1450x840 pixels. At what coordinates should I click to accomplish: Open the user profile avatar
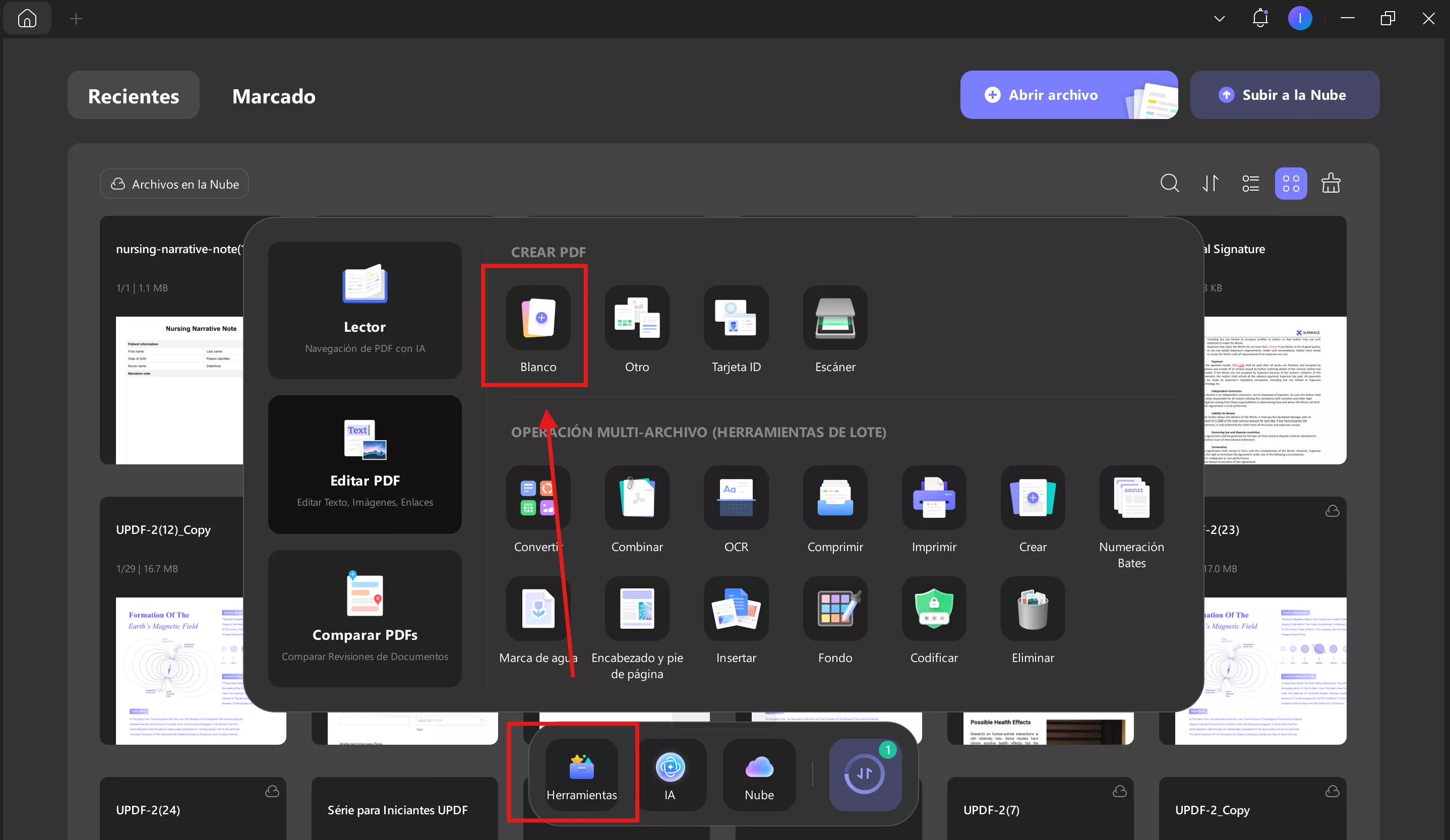coord(1300,19)
